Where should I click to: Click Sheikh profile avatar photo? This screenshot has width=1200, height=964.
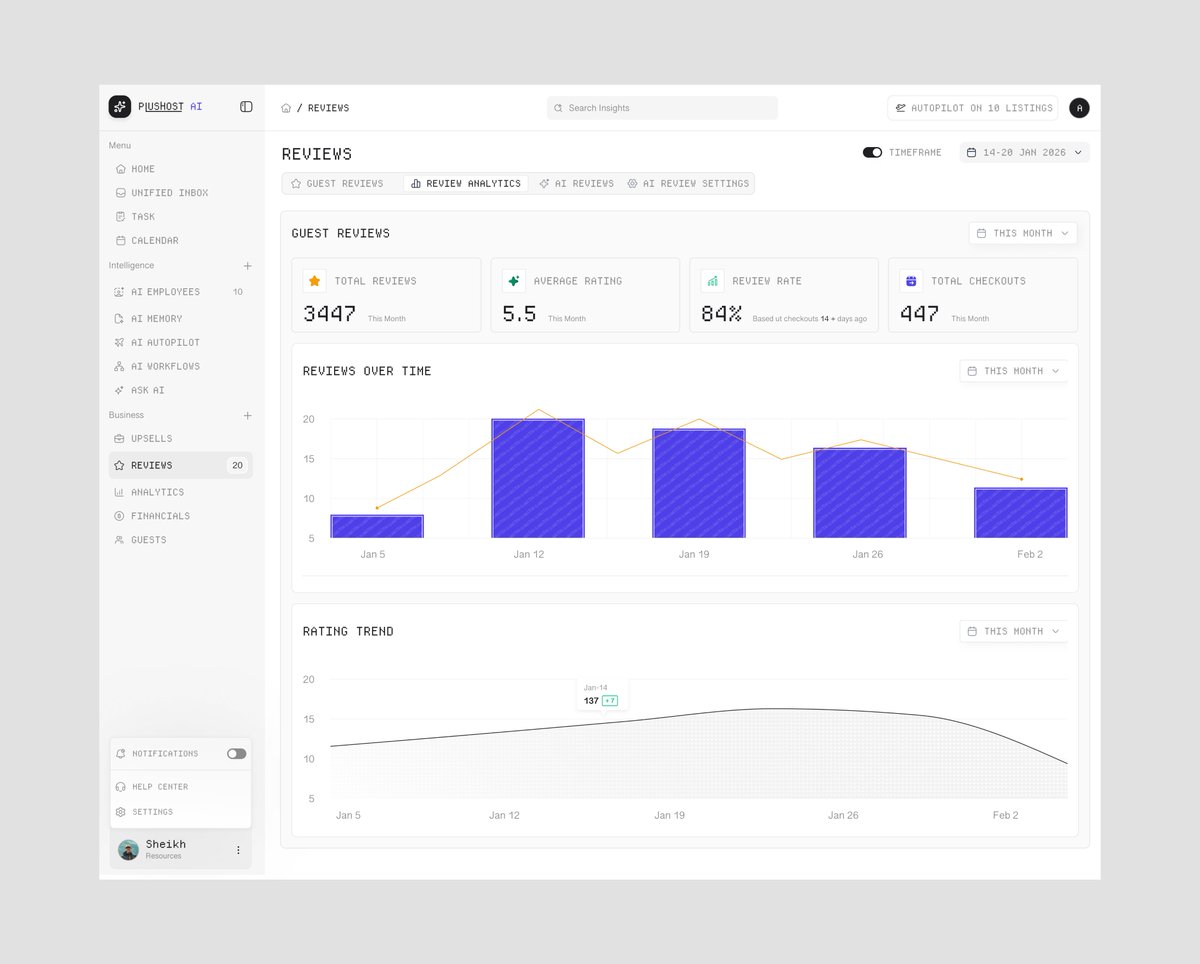coord(128,850)
